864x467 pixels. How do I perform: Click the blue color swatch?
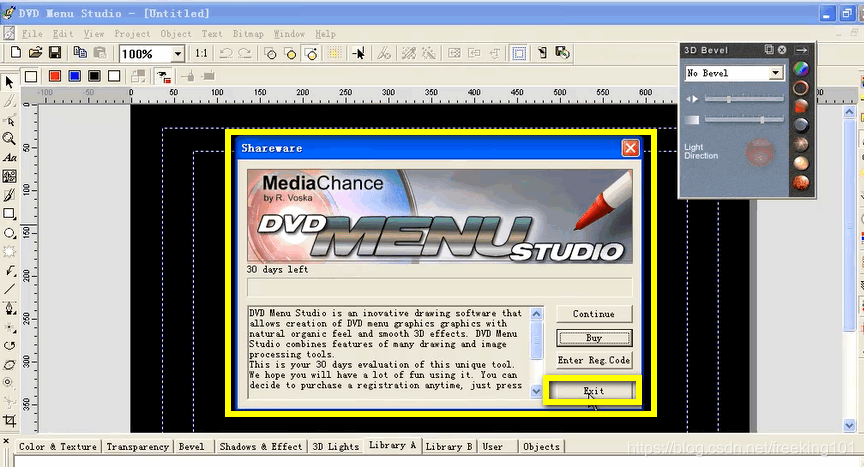click(74, 76)
